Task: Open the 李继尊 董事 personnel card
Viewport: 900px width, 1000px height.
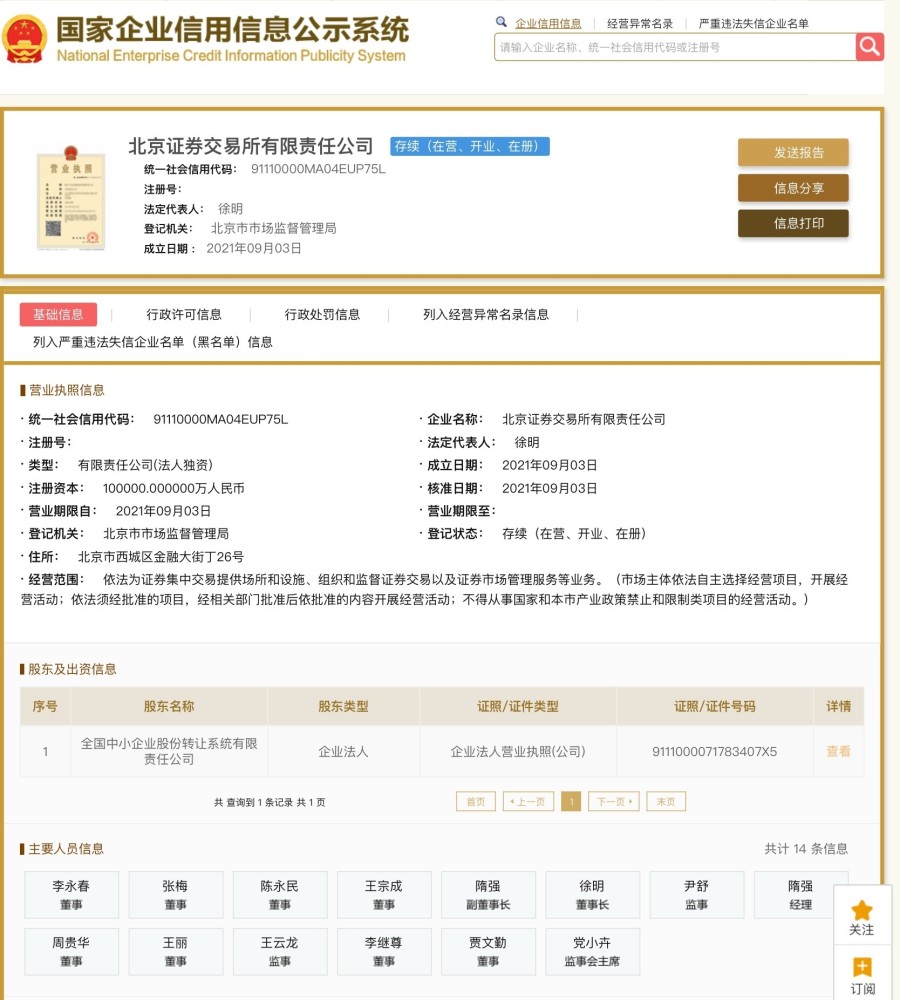Action: pos(384,952)
